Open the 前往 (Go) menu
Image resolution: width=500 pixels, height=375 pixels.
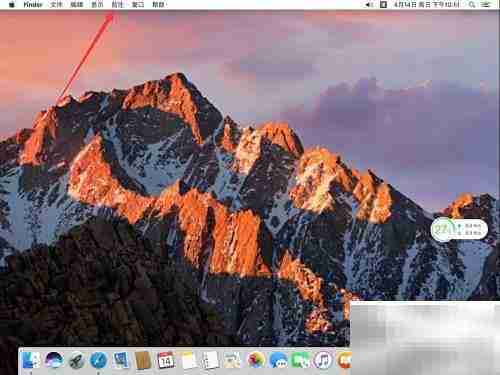(x=117, y=5)
